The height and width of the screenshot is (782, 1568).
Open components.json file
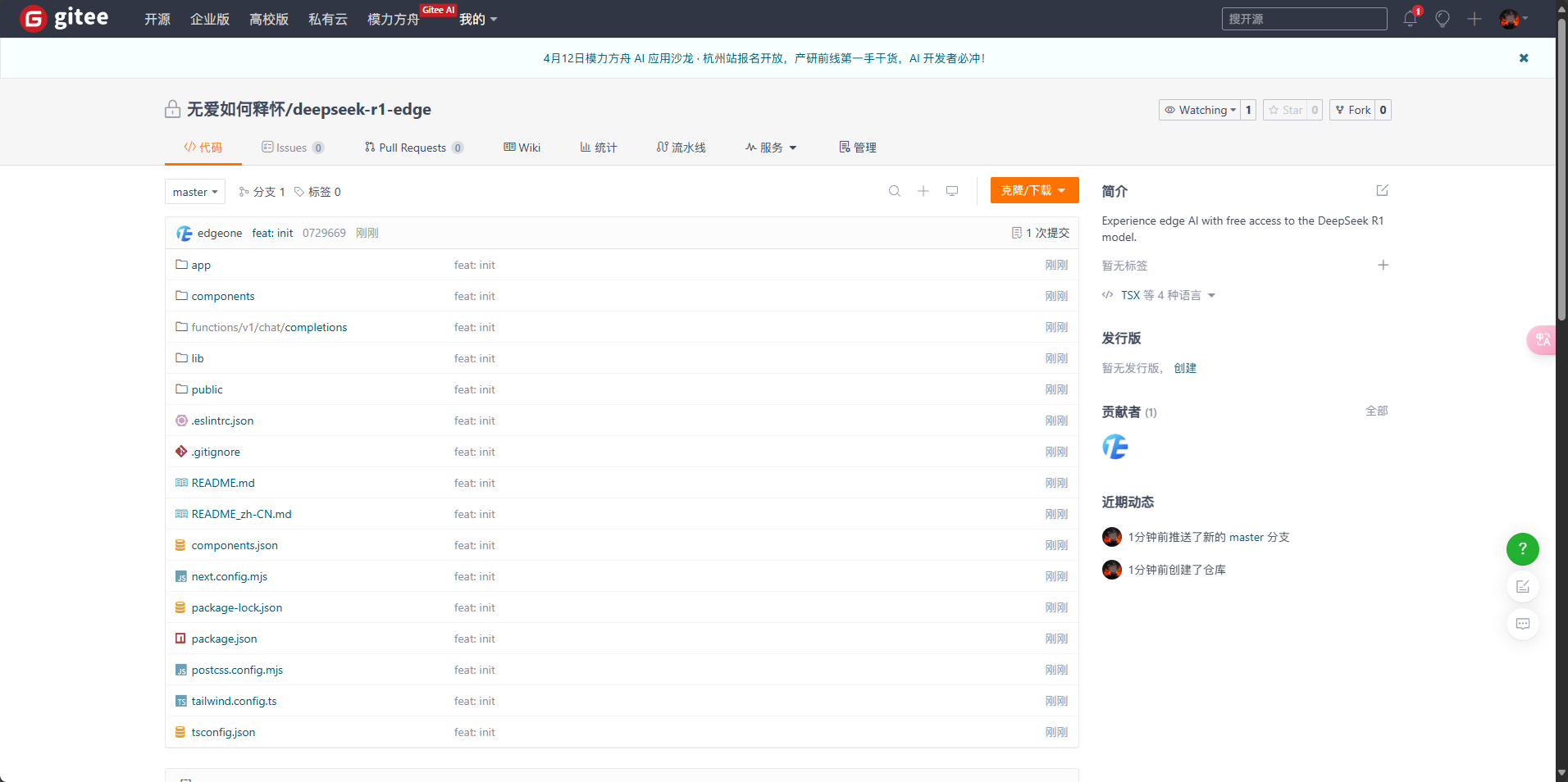pos(235,545)
